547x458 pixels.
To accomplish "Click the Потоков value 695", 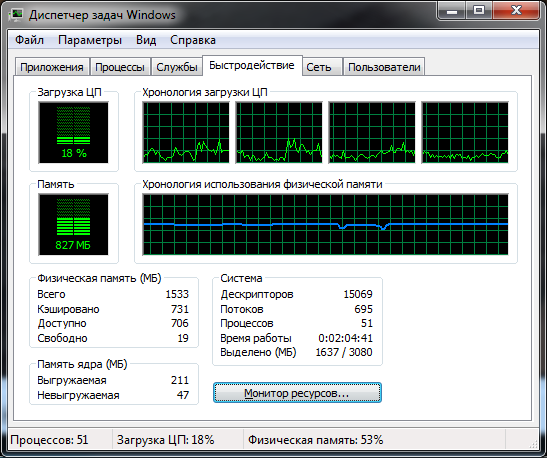I will pyautogui.click(x=364, y=309).
